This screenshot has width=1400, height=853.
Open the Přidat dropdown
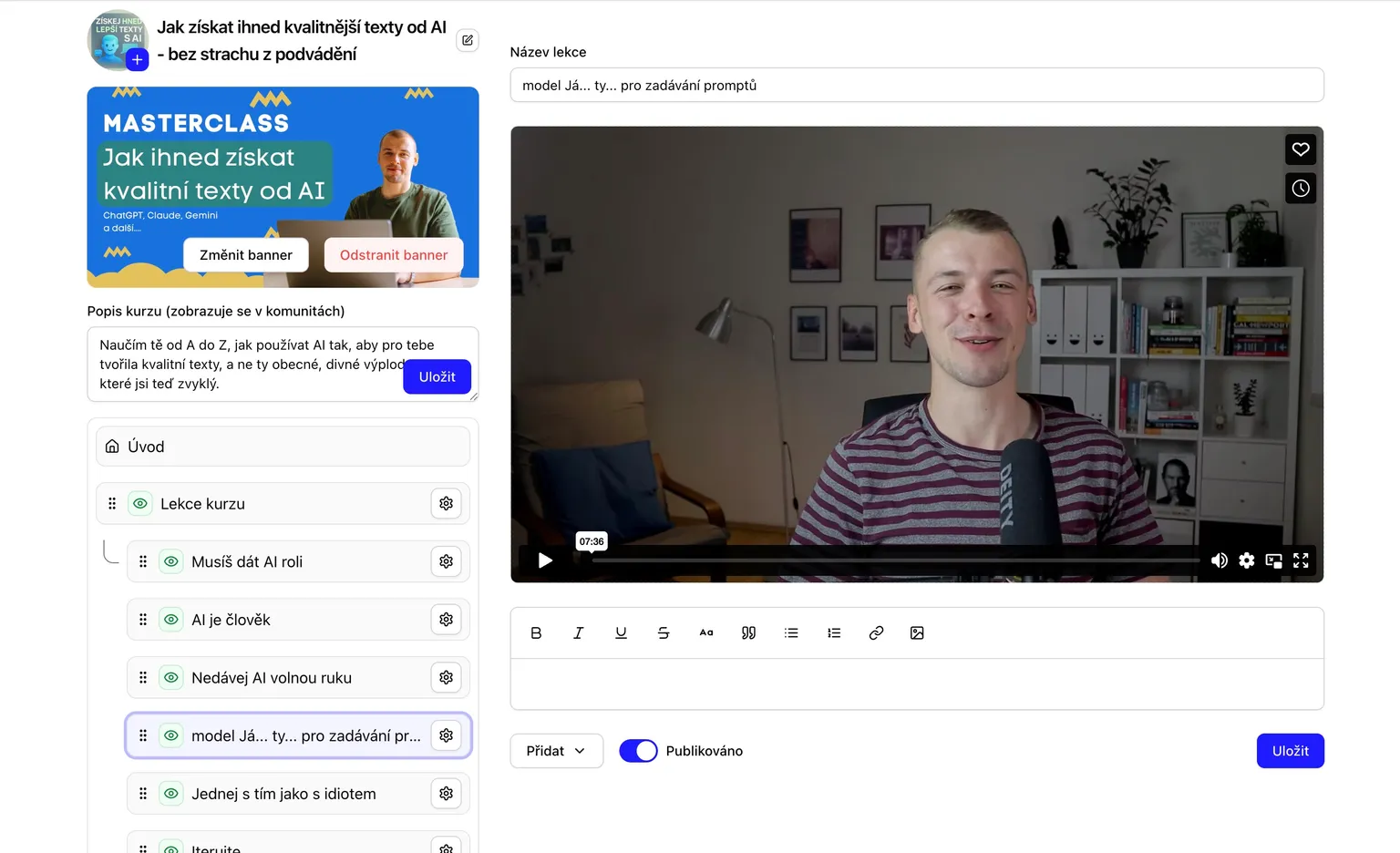556,751
